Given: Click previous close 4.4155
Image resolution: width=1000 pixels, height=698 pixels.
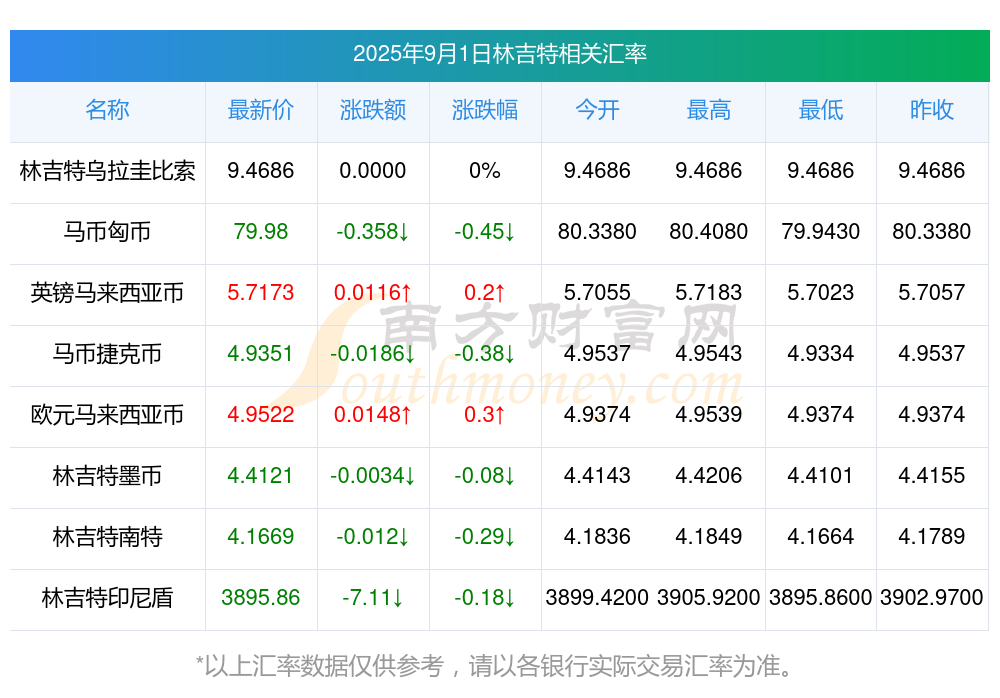Looking at the screenshot, I should [x=932, y=475].
